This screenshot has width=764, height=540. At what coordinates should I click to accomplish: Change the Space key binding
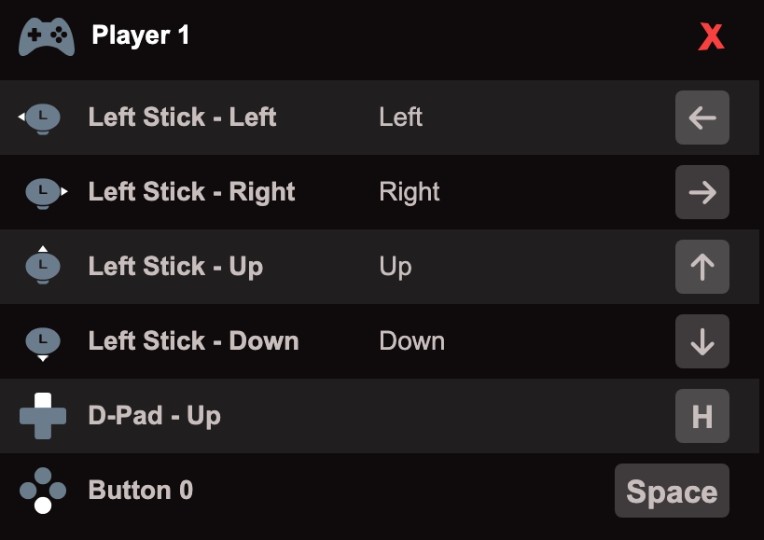click(672, 490)
